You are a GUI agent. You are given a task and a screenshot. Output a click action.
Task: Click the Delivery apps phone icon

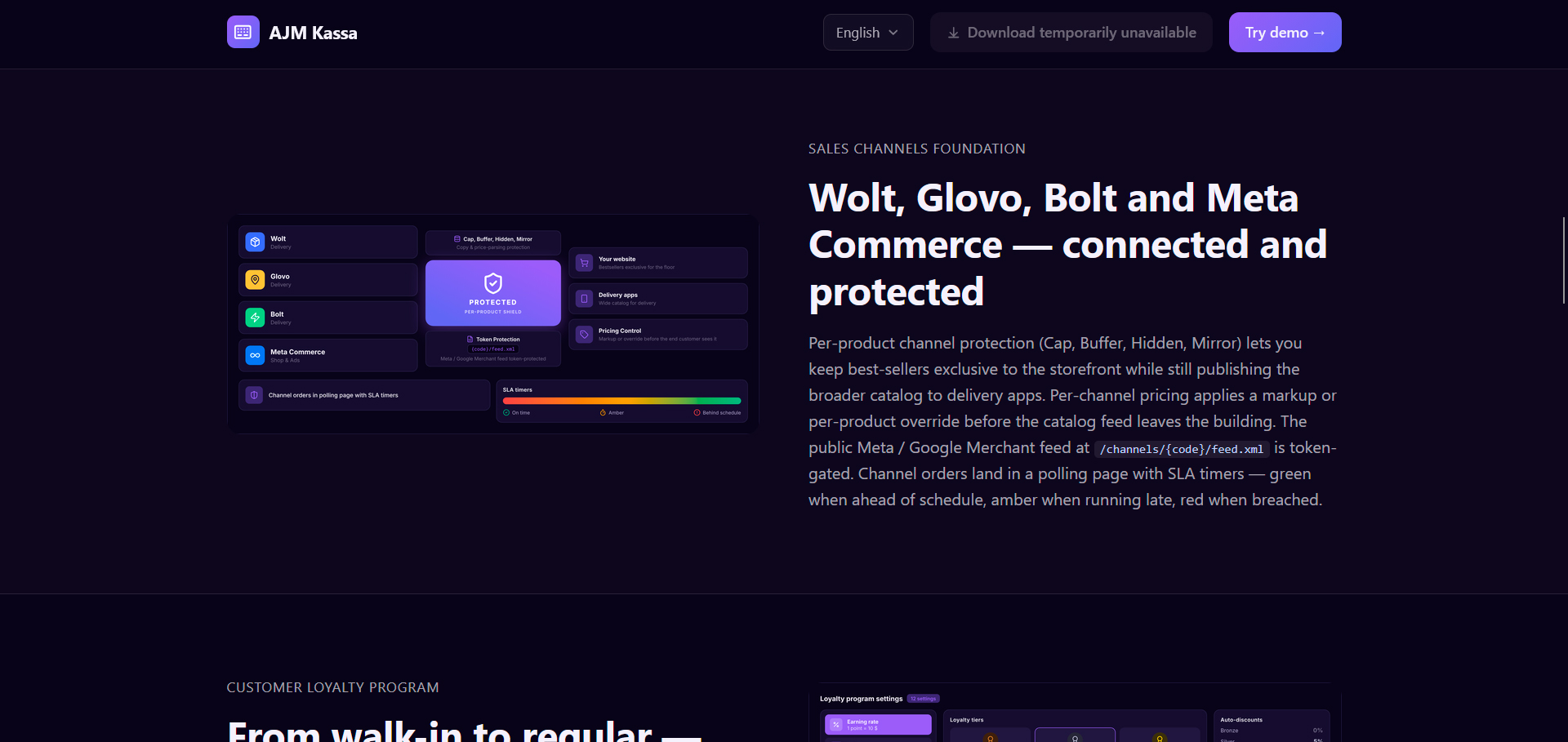[x=584, y=299]
